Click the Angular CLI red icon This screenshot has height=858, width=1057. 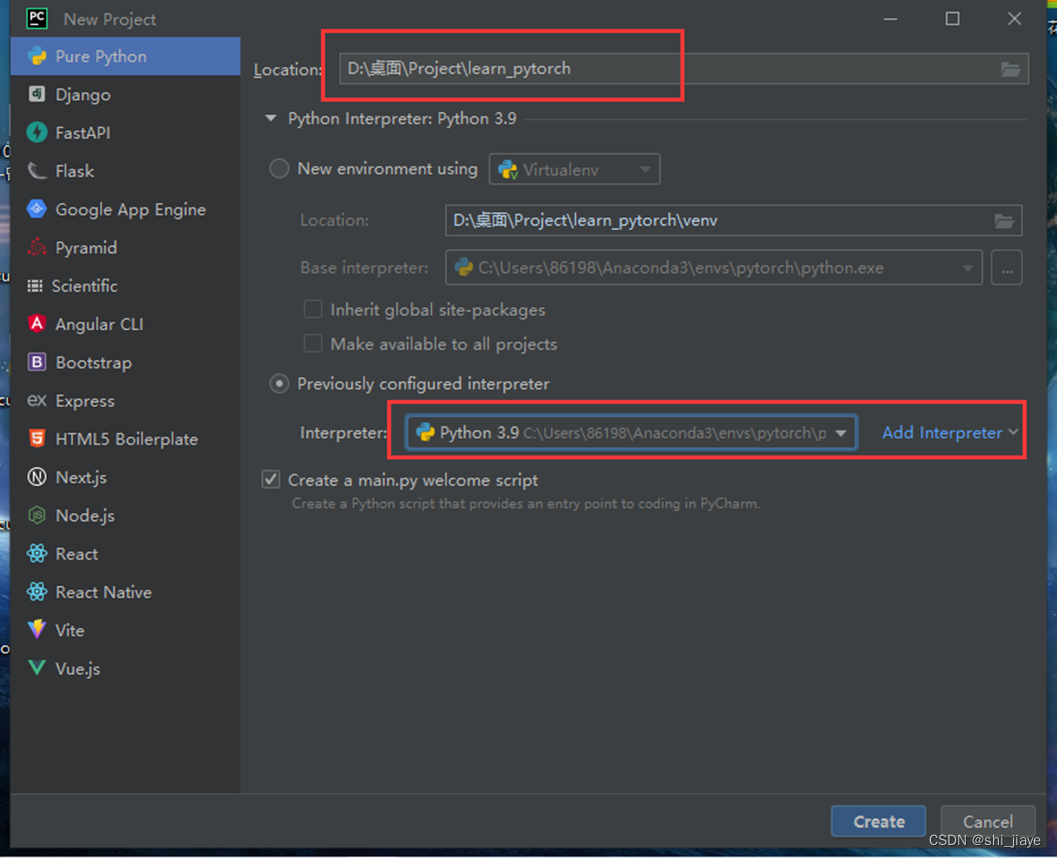(37, 324)
